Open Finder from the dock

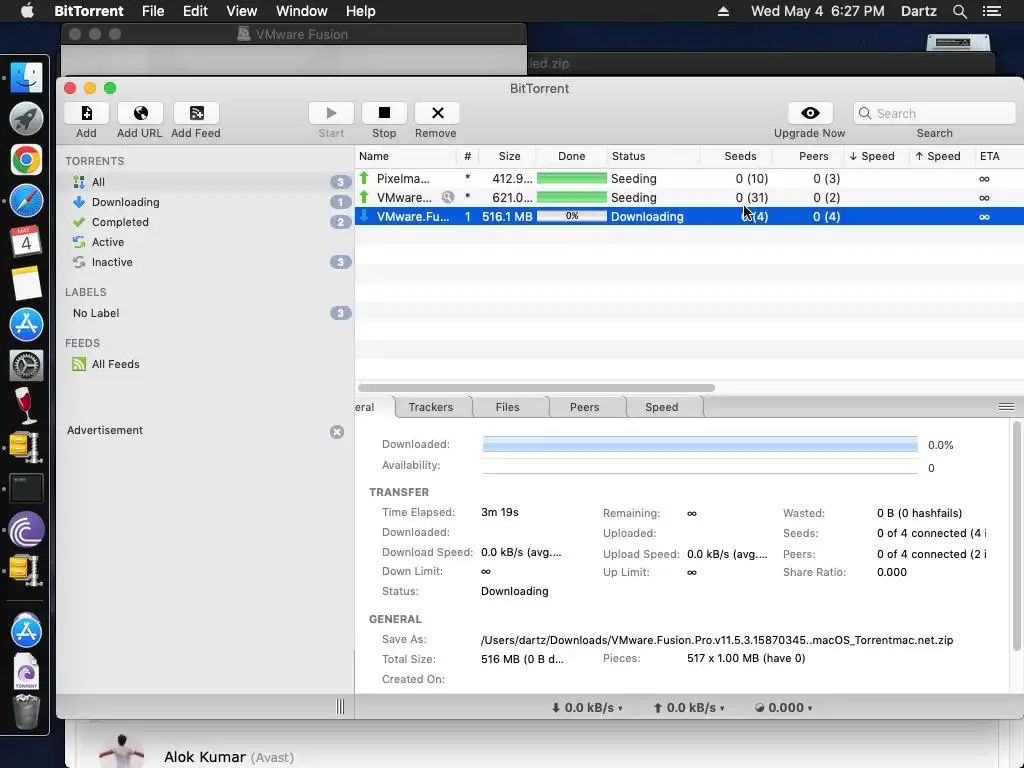point(26,78)
